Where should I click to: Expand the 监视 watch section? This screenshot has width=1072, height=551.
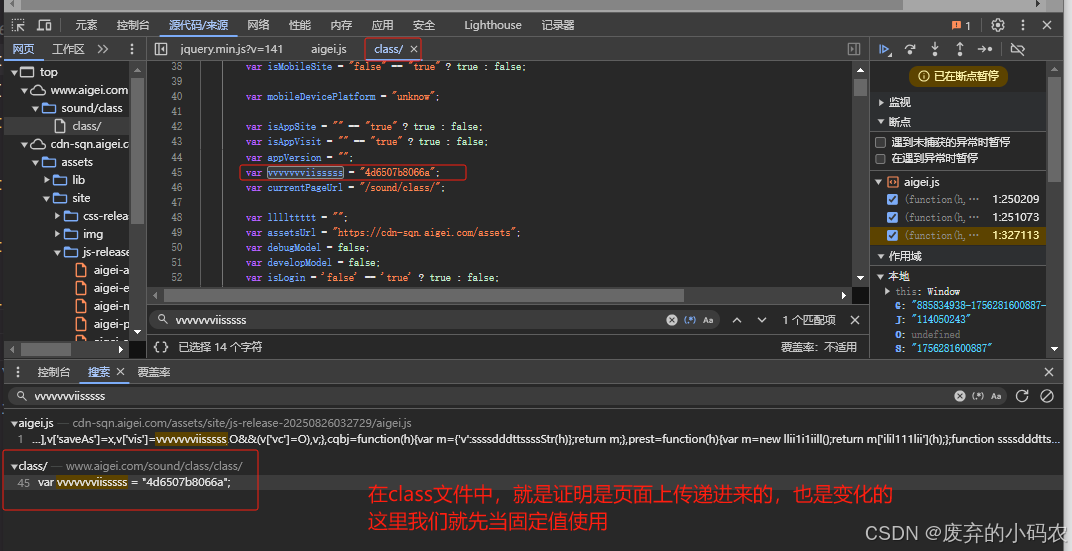pos(881,103)
